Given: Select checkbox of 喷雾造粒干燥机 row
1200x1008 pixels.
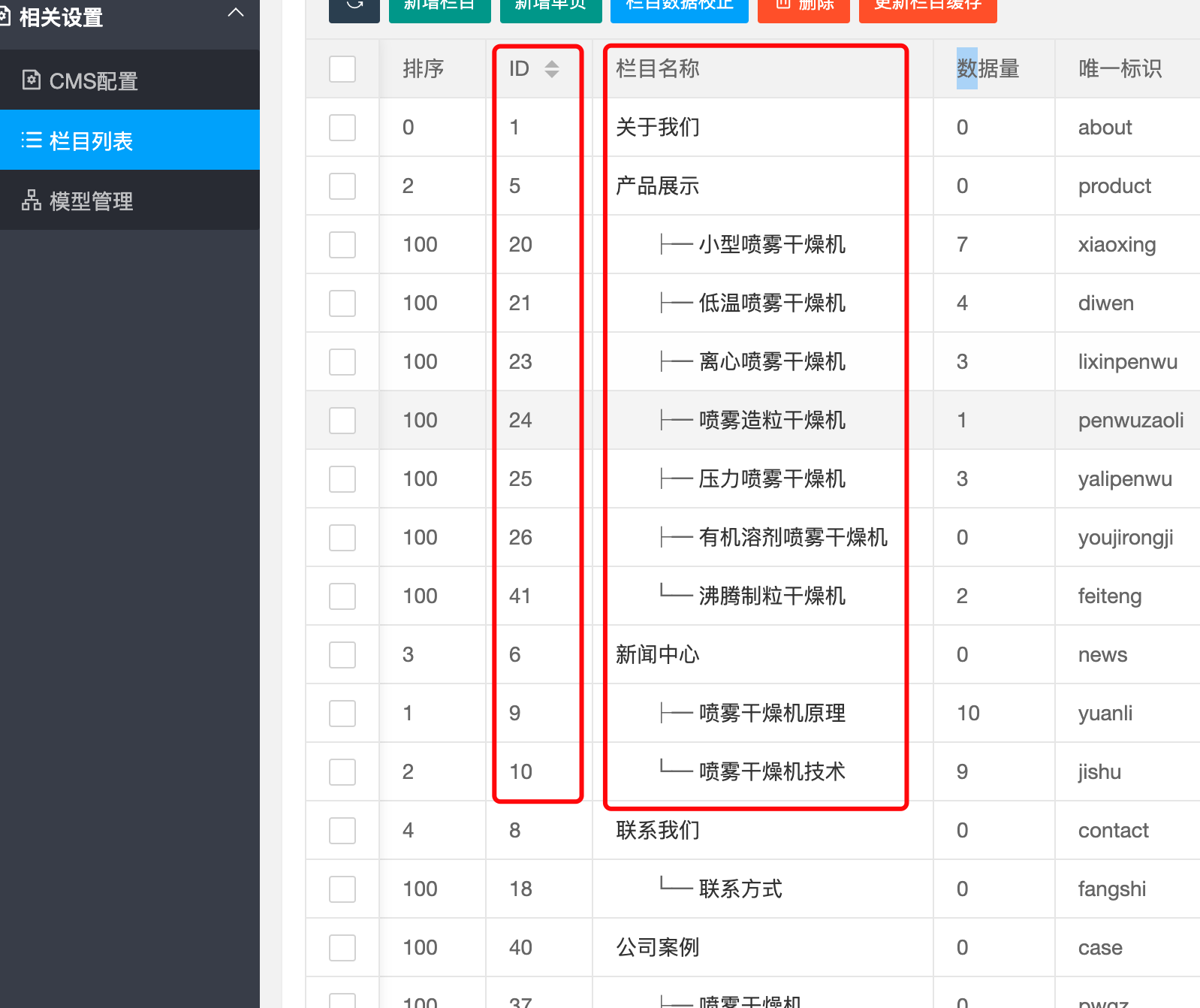Looking at the screenshot, I should 342,421.
